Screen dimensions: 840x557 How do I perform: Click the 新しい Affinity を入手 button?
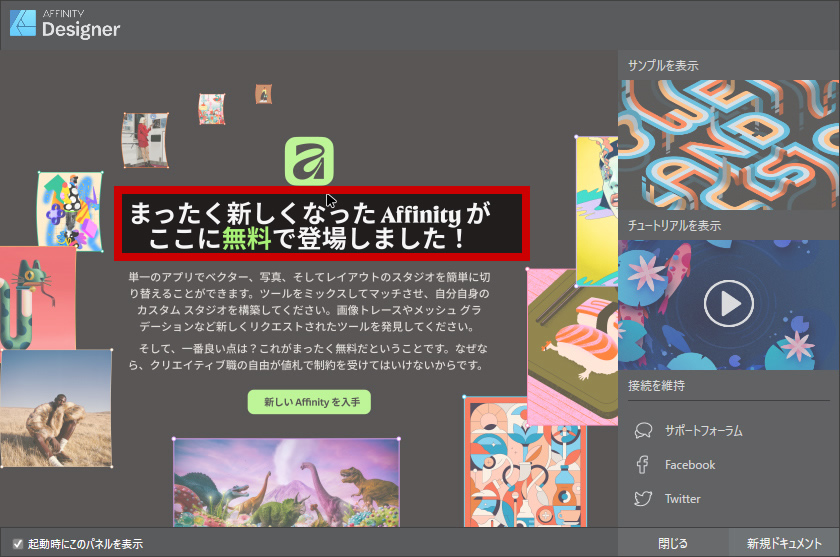coord(309,402)
